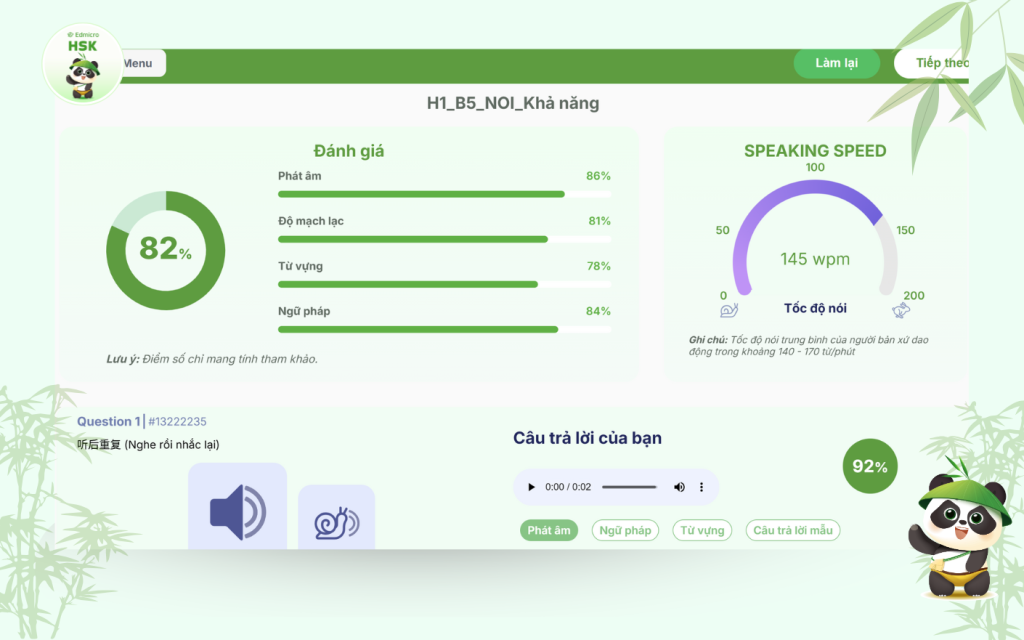This screenshot has width=1024, height=640.
Task: Click the snail icon at gauge minimum
Action: point(728,311)
